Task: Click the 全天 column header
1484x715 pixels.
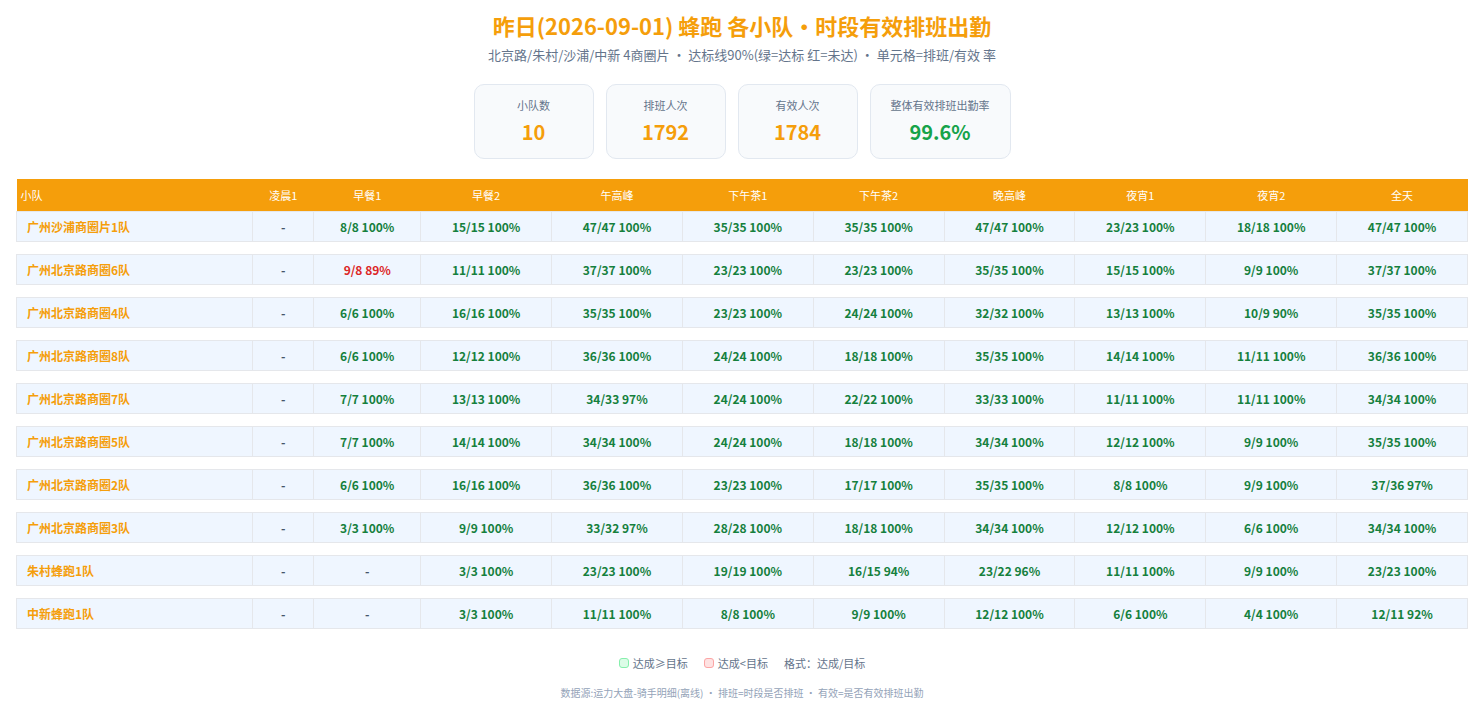Action: [1402, 196]
